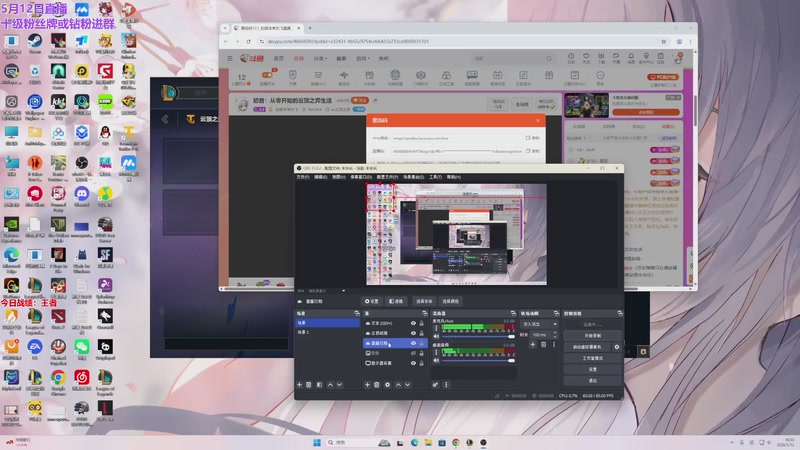Screen dimensions: 800x450
Task: Open virtual camera settings gear
Action: [x=617, y=347]
